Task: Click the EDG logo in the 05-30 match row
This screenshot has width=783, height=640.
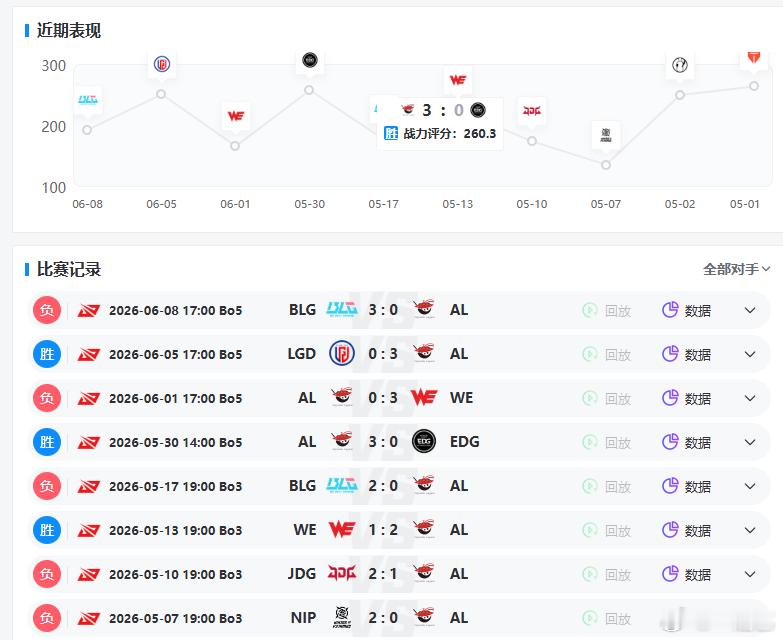Action: coord(424,441)
